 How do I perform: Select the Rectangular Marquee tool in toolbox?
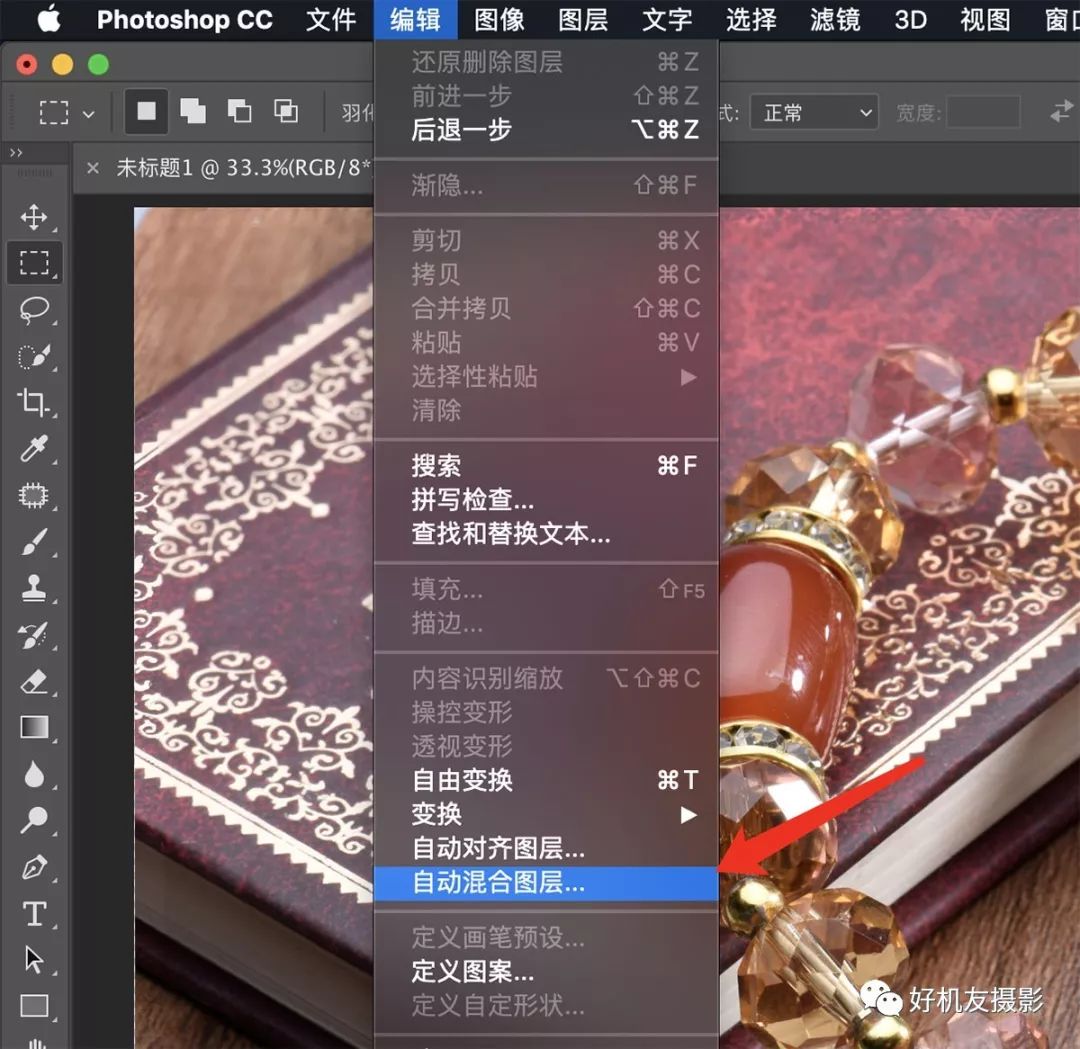[x=34, y=262]
